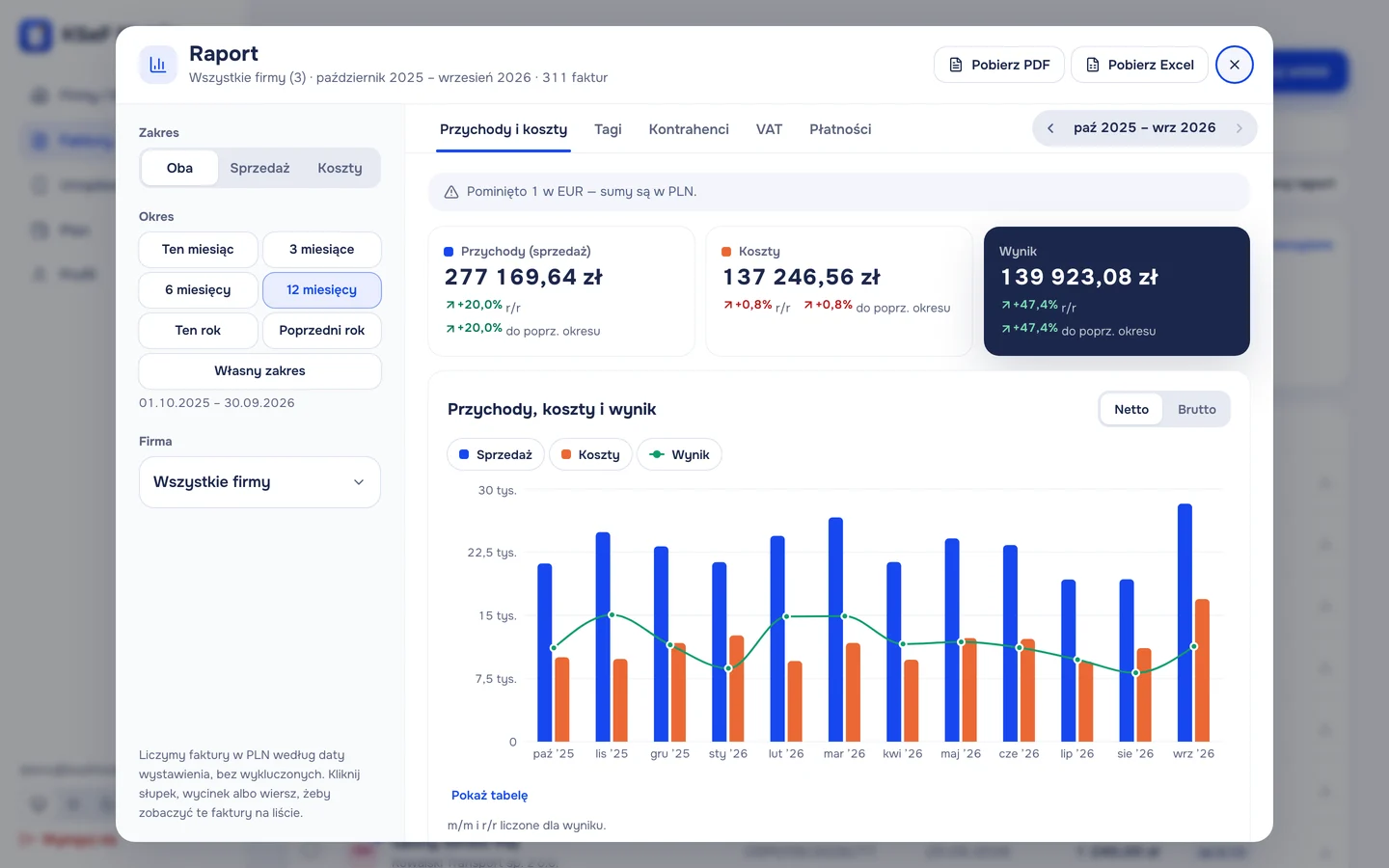Open the Płatności tab
Screen dimensions: 1389x868
point(840,129)
